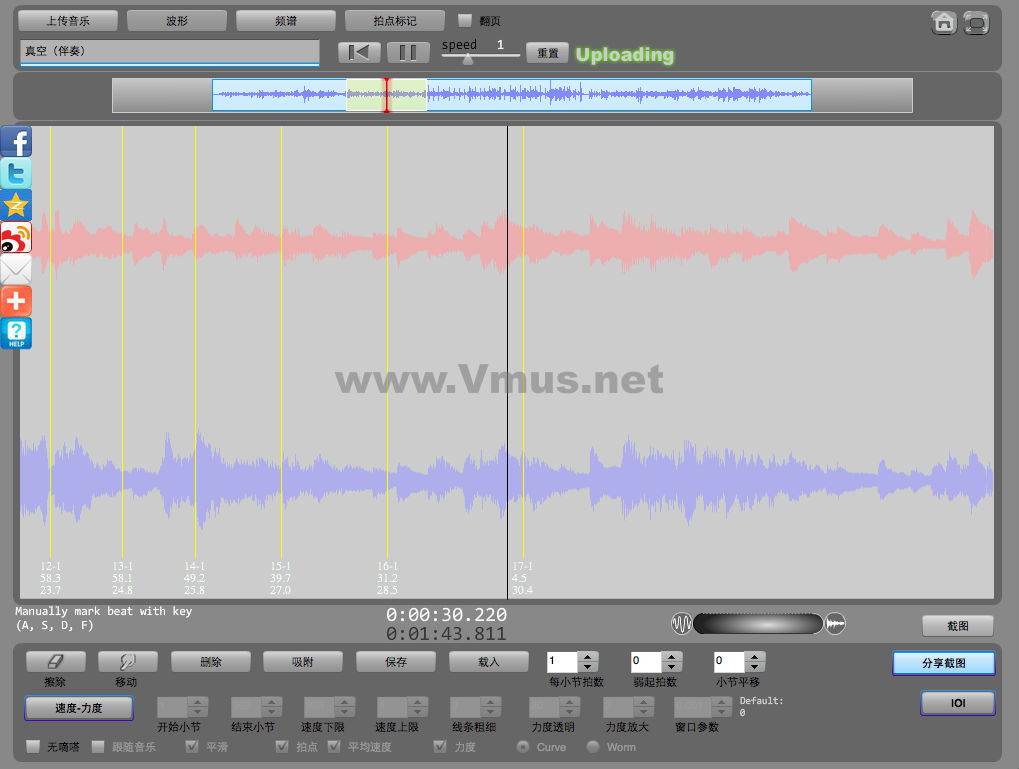Rewind to start with skip-back button

tap(359, 52)
